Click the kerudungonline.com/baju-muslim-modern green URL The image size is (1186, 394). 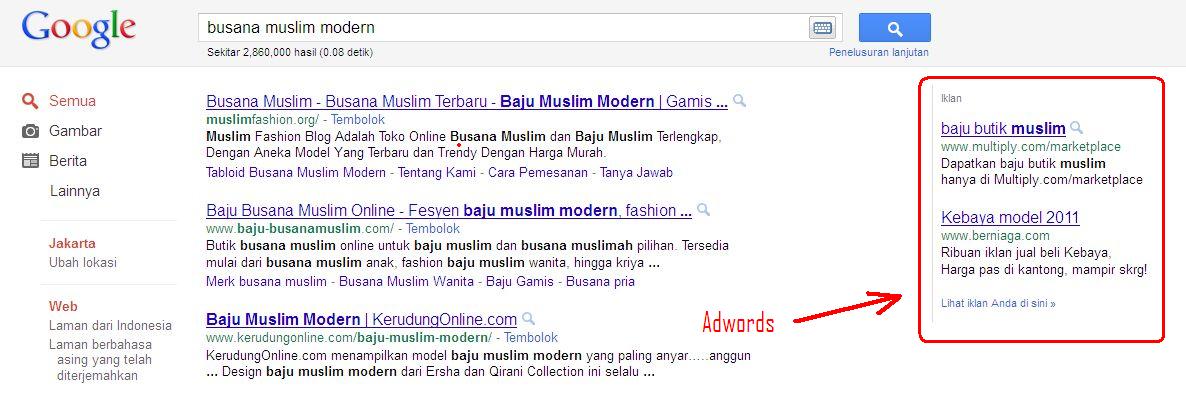pos(349,337)
